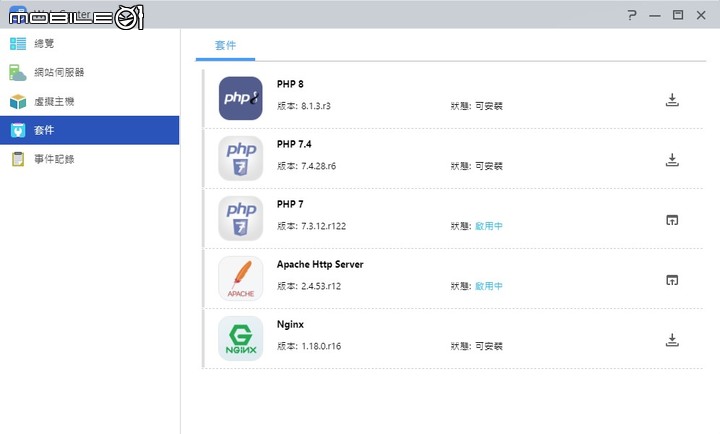This screenshot has height=434, width=720.
Task: Click Nginx status 可安裝 text
Action: (489, 346)
